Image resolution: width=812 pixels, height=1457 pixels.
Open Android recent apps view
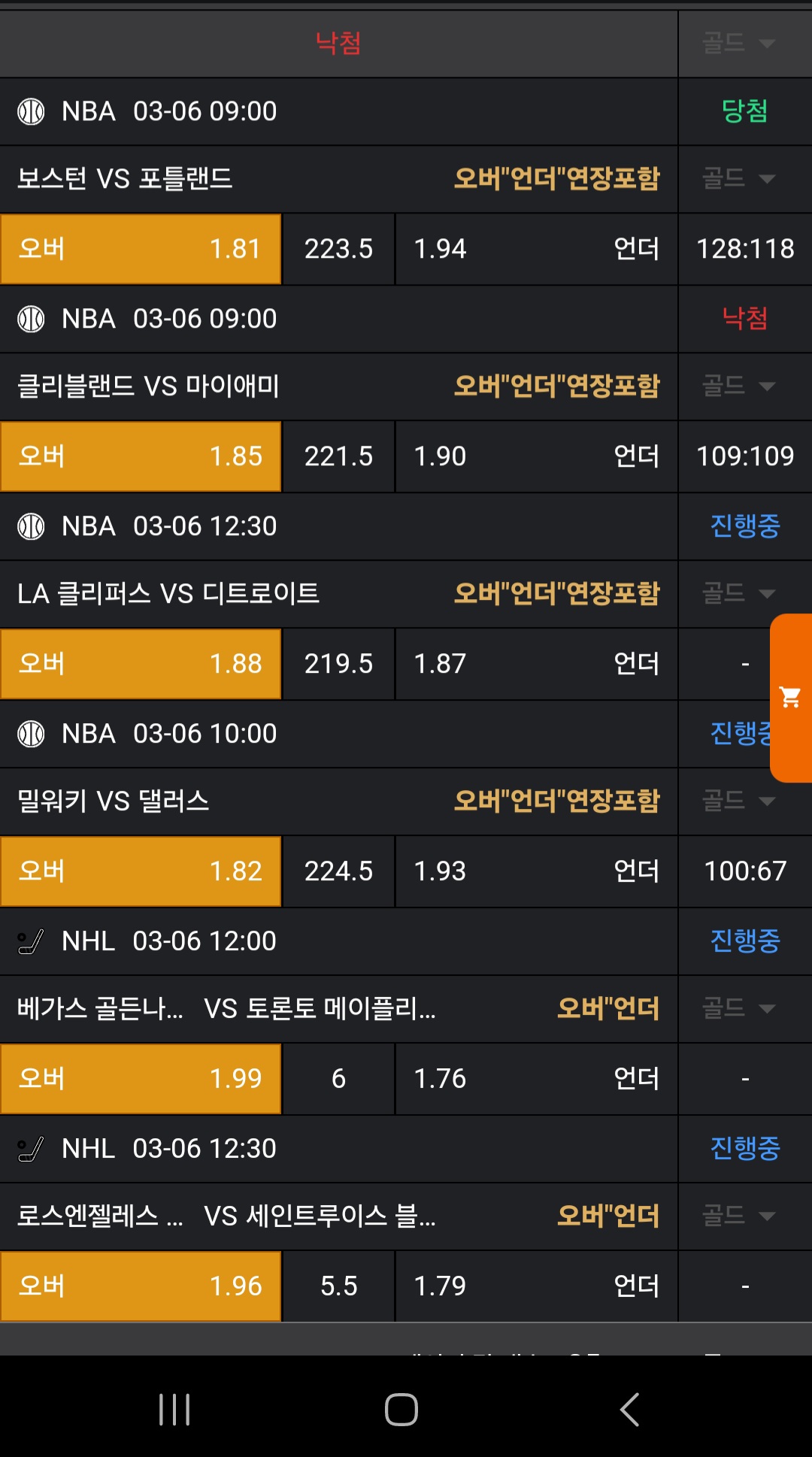pos(174,1409)
